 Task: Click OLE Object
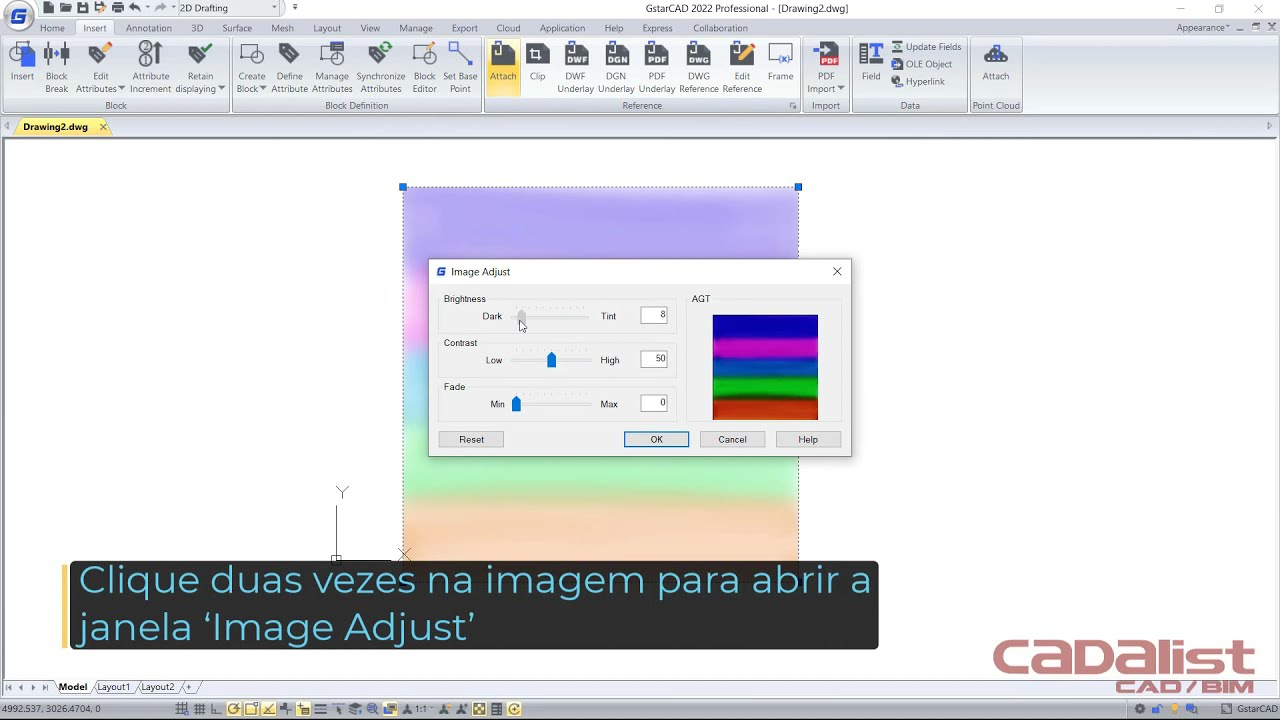point(921,64)
